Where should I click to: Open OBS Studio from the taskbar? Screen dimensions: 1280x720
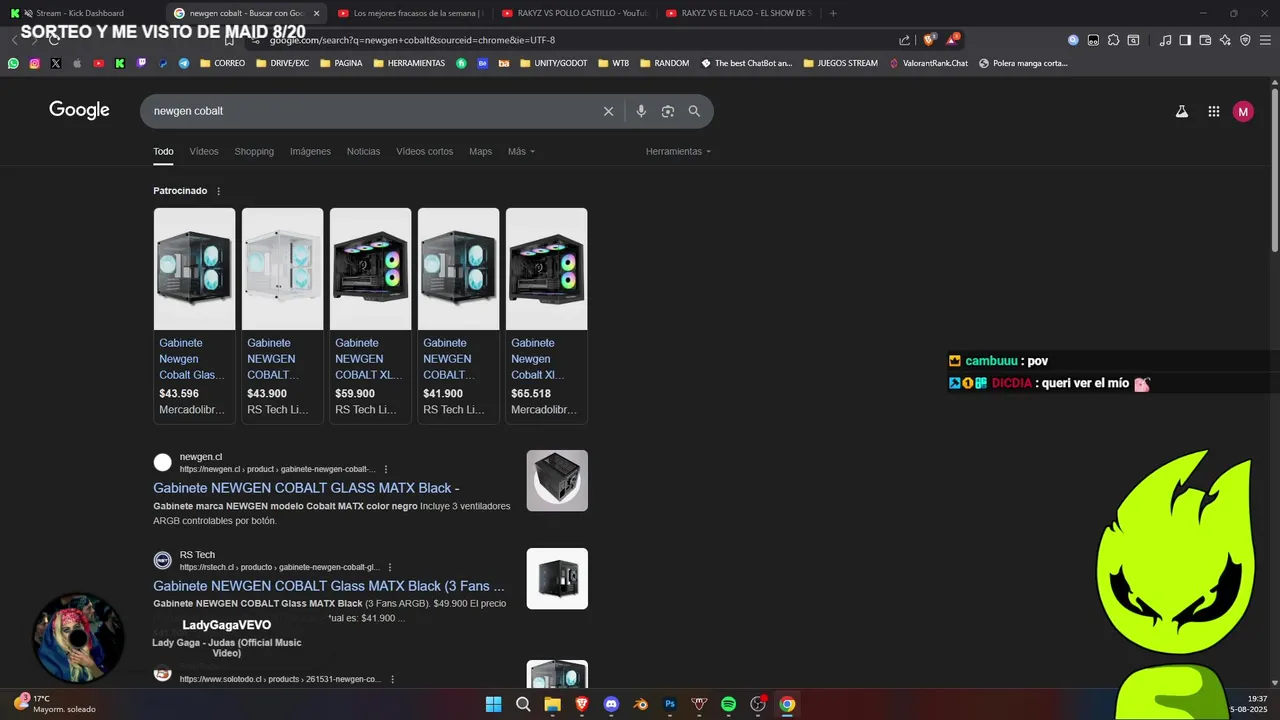point(758,704)
